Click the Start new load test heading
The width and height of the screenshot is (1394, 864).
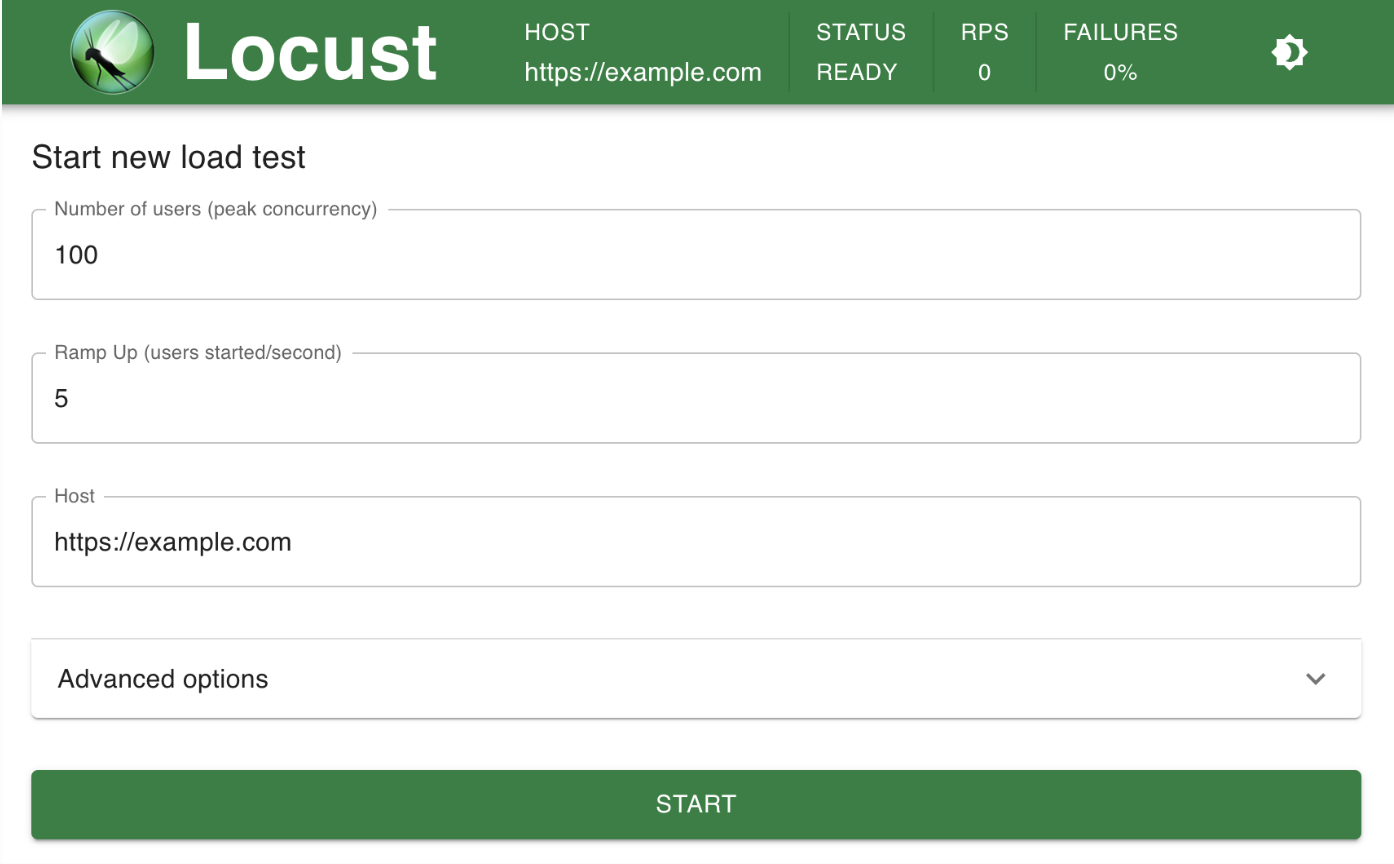168,157
